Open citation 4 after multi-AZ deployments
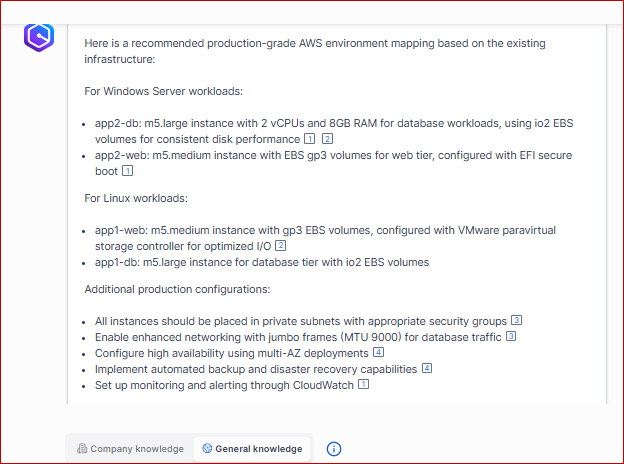Image resolution: width=624 pixels, height=464 pixels. 378,352
